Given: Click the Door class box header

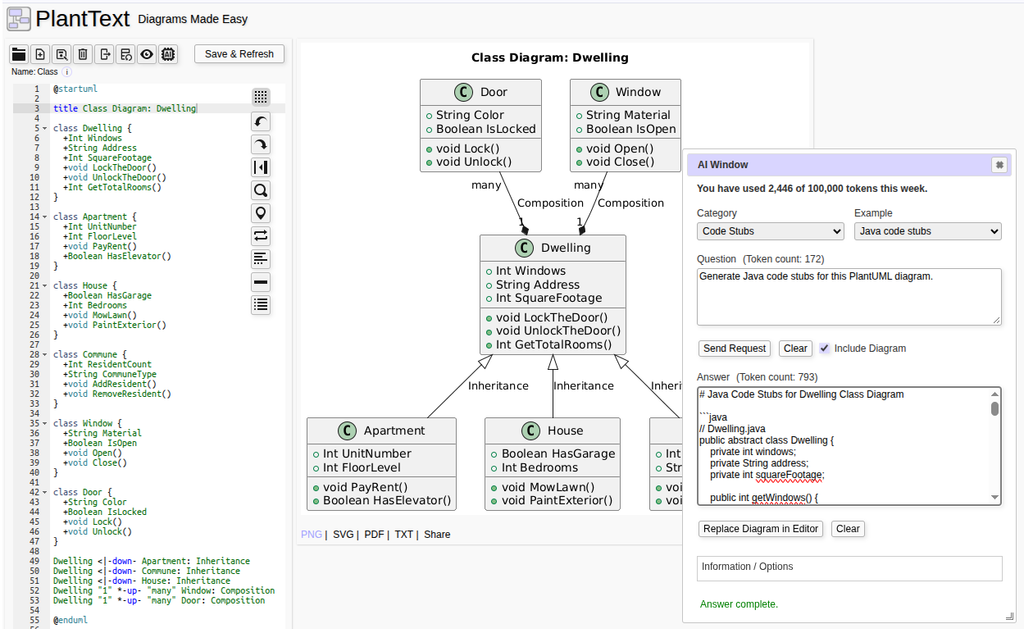Looking at the screenshot, I should pyautogui.click(x=481, y=92).
